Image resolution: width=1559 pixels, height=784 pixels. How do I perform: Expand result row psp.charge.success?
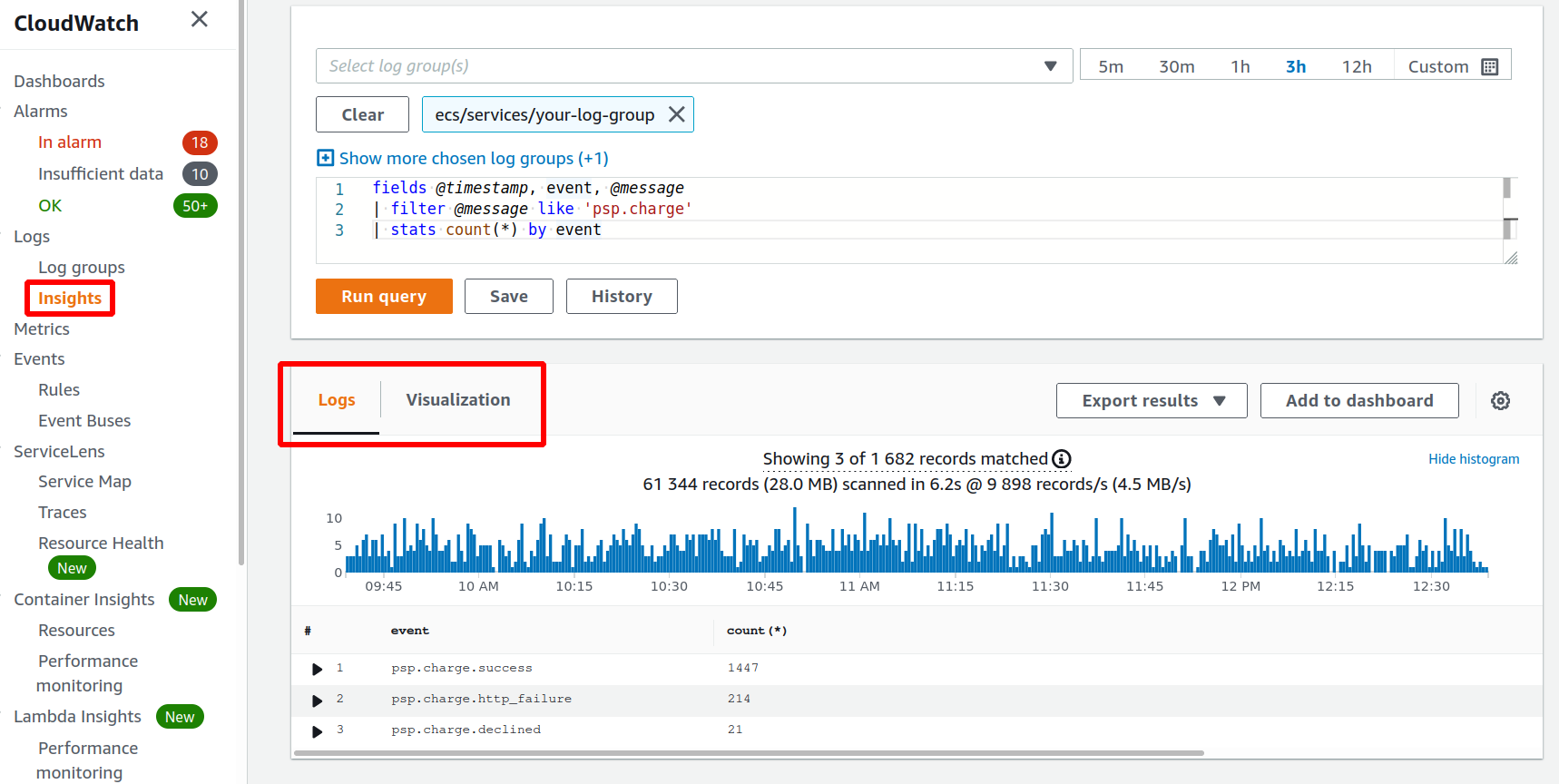pos(317,669)
